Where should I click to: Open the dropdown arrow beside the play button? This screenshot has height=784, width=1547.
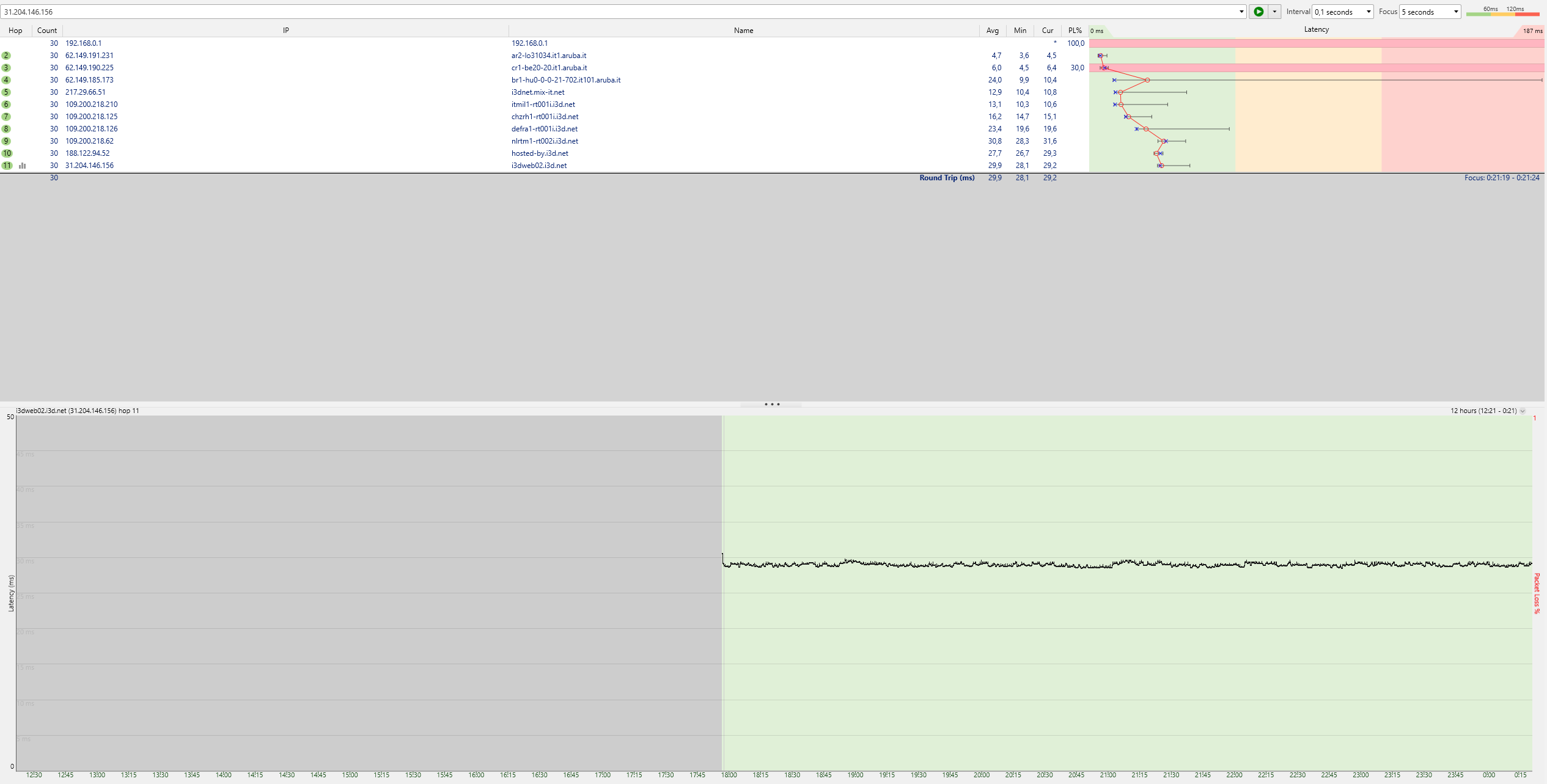click(x=1274, y=12)
